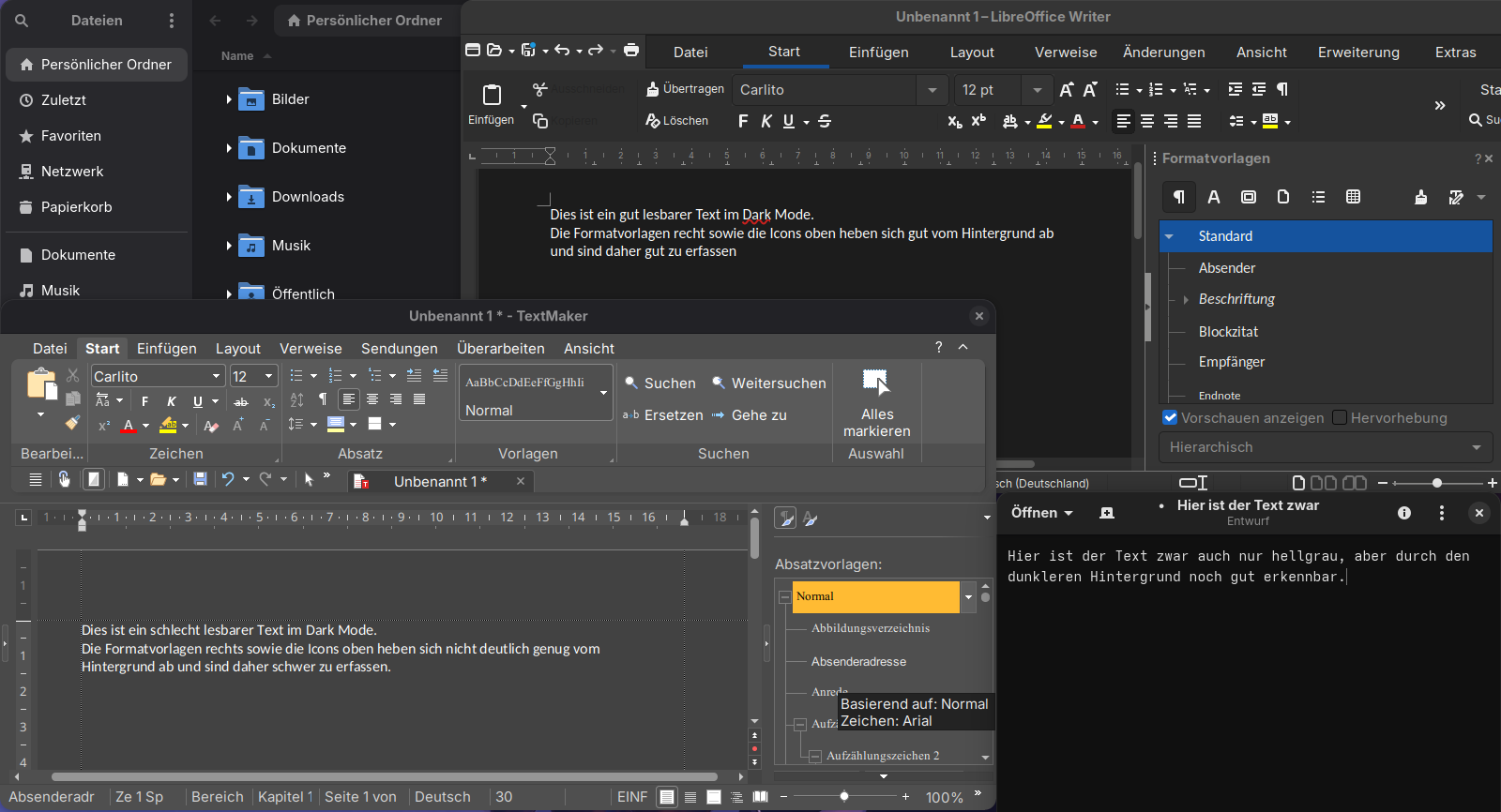Click three-dot menu in text editor header
Image resolution: width=1501 pixels, height=812 pixels.
(1442, 513)
